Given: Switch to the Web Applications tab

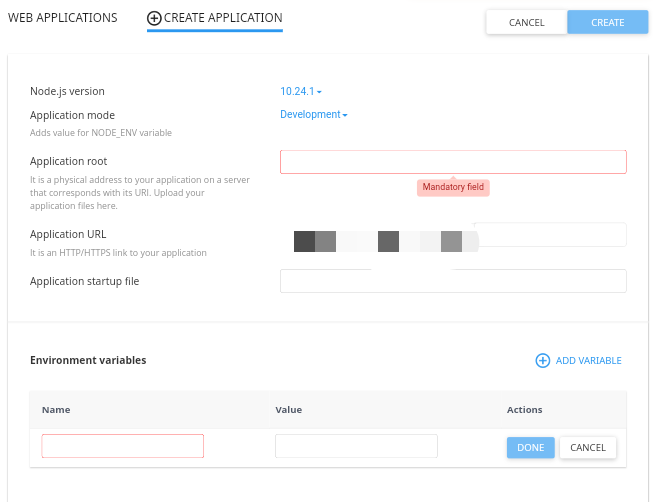Looking at the screenshot, I should point(62,18).
